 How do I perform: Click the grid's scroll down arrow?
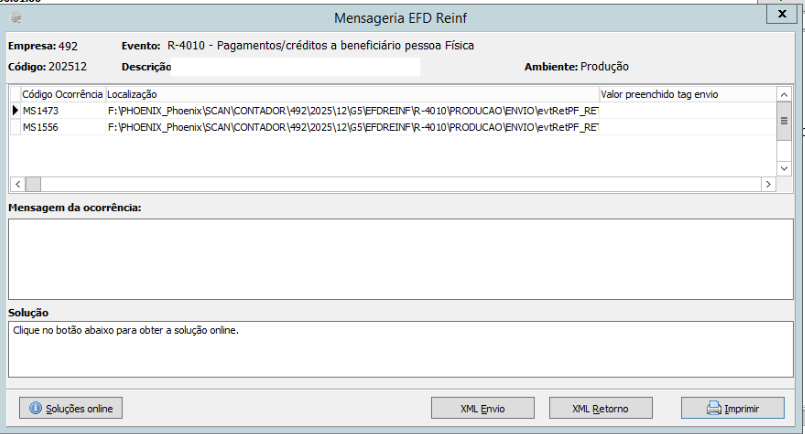click(784, 168)
